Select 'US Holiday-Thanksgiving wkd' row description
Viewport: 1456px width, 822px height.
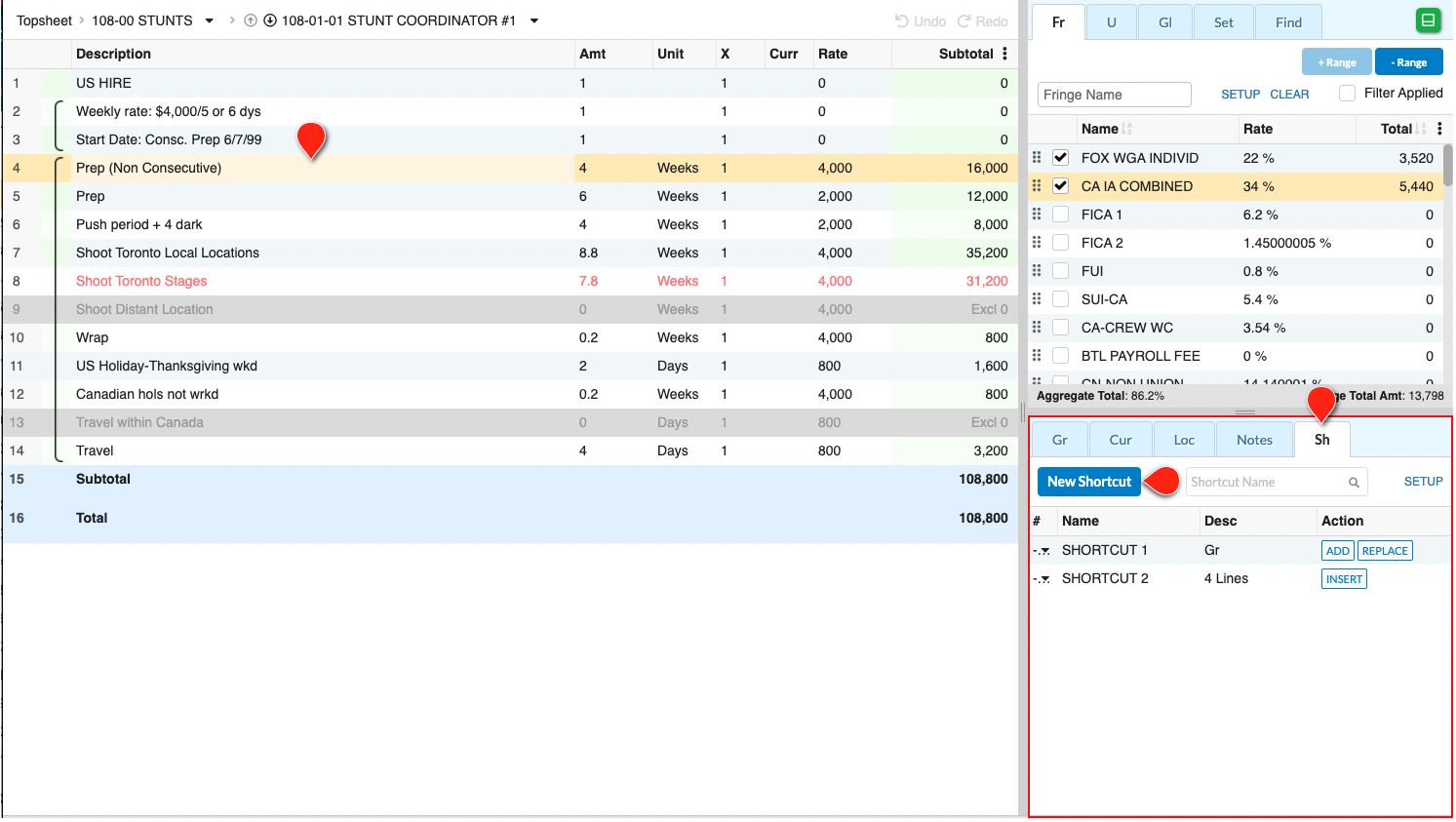tap(322, 366)
